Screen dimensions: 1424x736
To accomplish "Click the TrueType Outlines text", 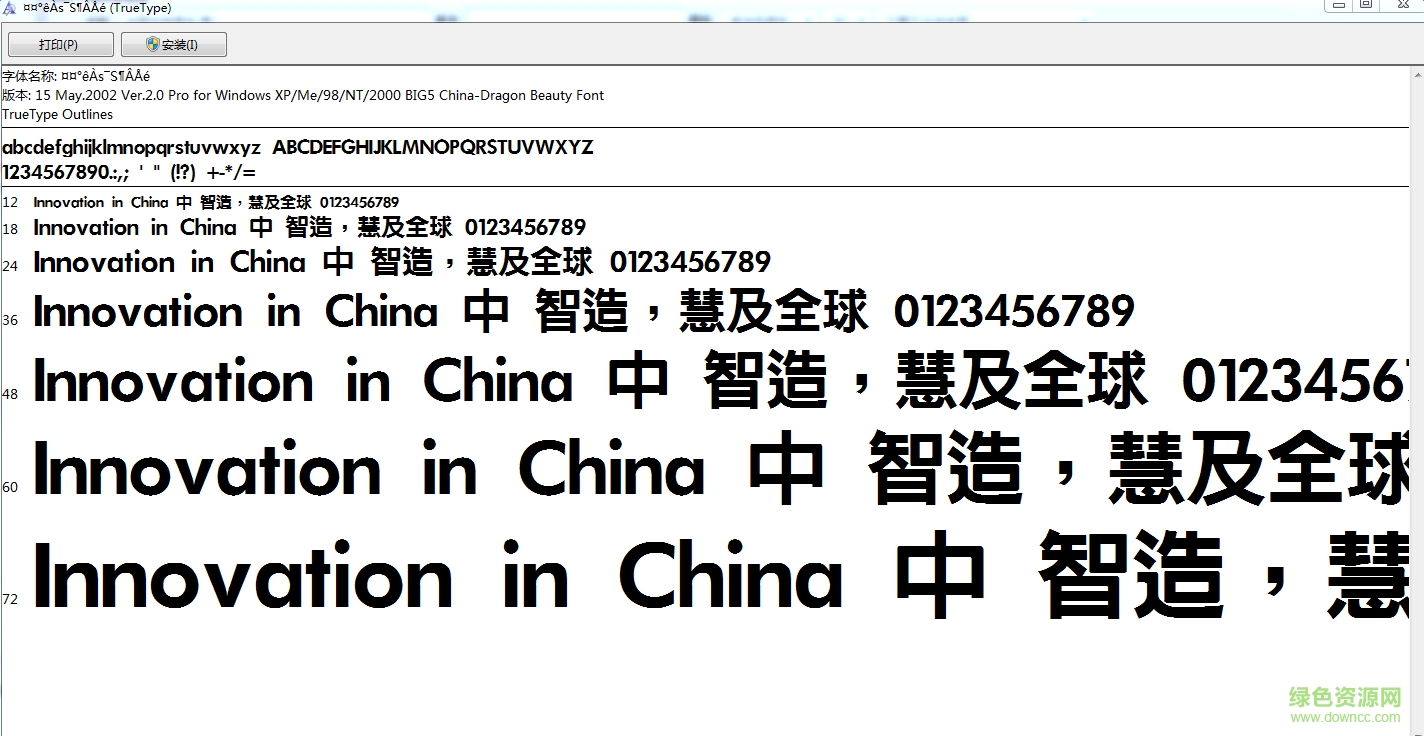I will coord(57,114).
